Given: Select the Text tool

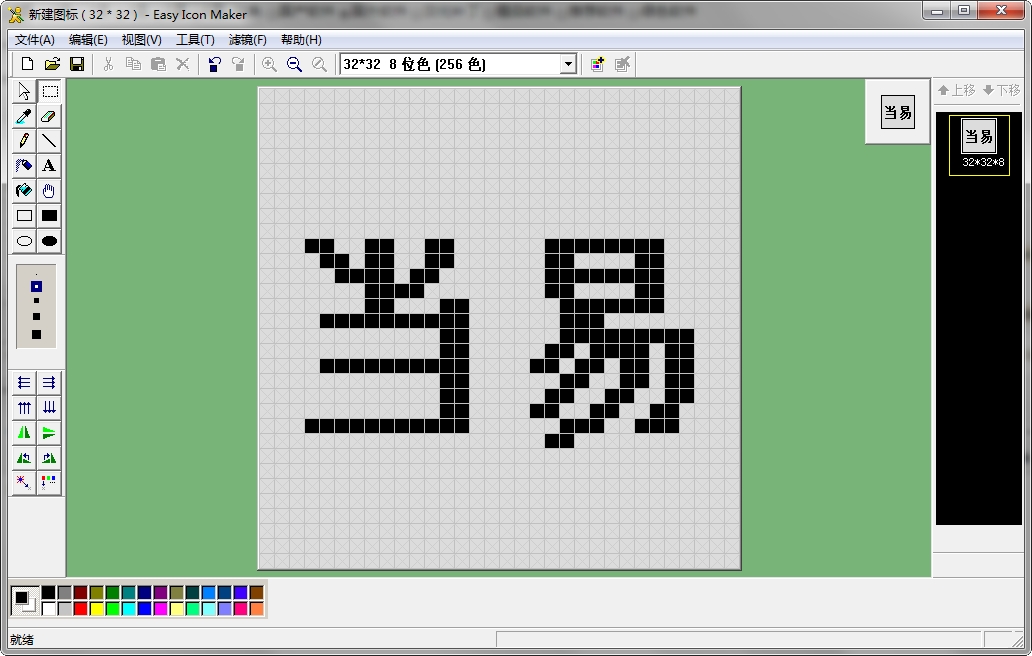Looking at the screenshot, I should [x=47, y=165].
